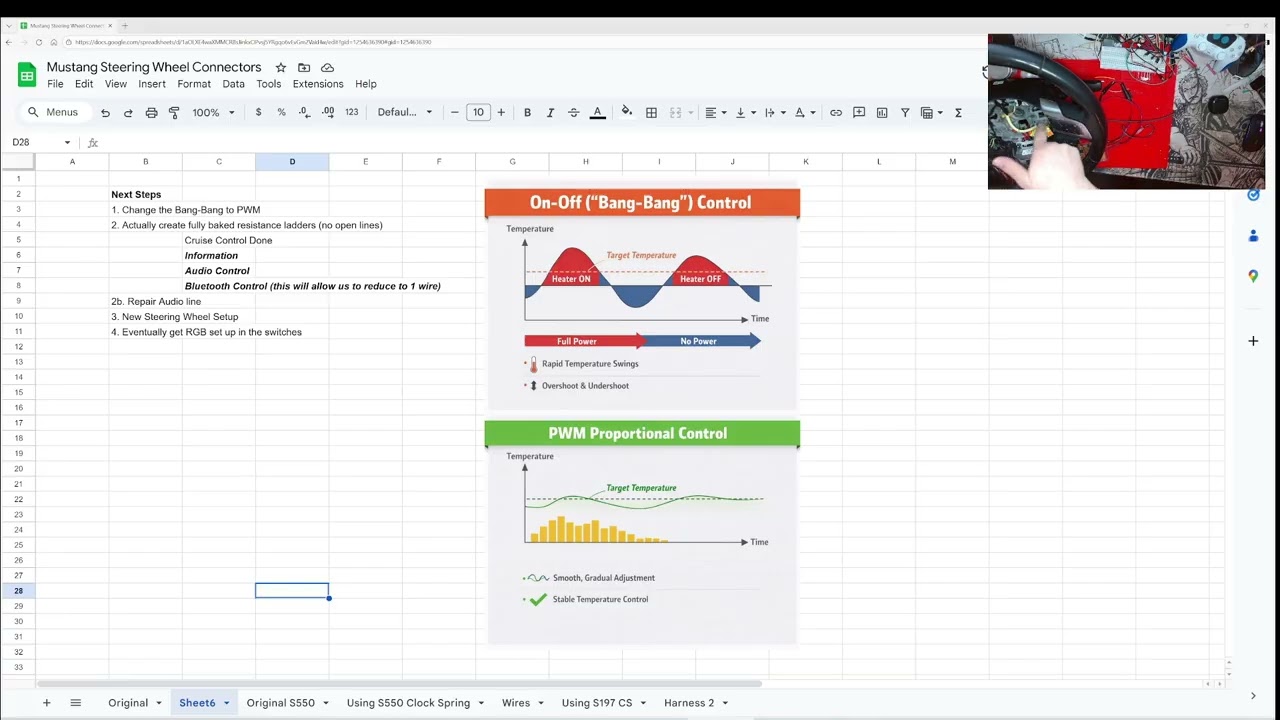The width and height of the screenshot is (1280, 720).
Task: Open the Edit menu
Action: [84, 84]
